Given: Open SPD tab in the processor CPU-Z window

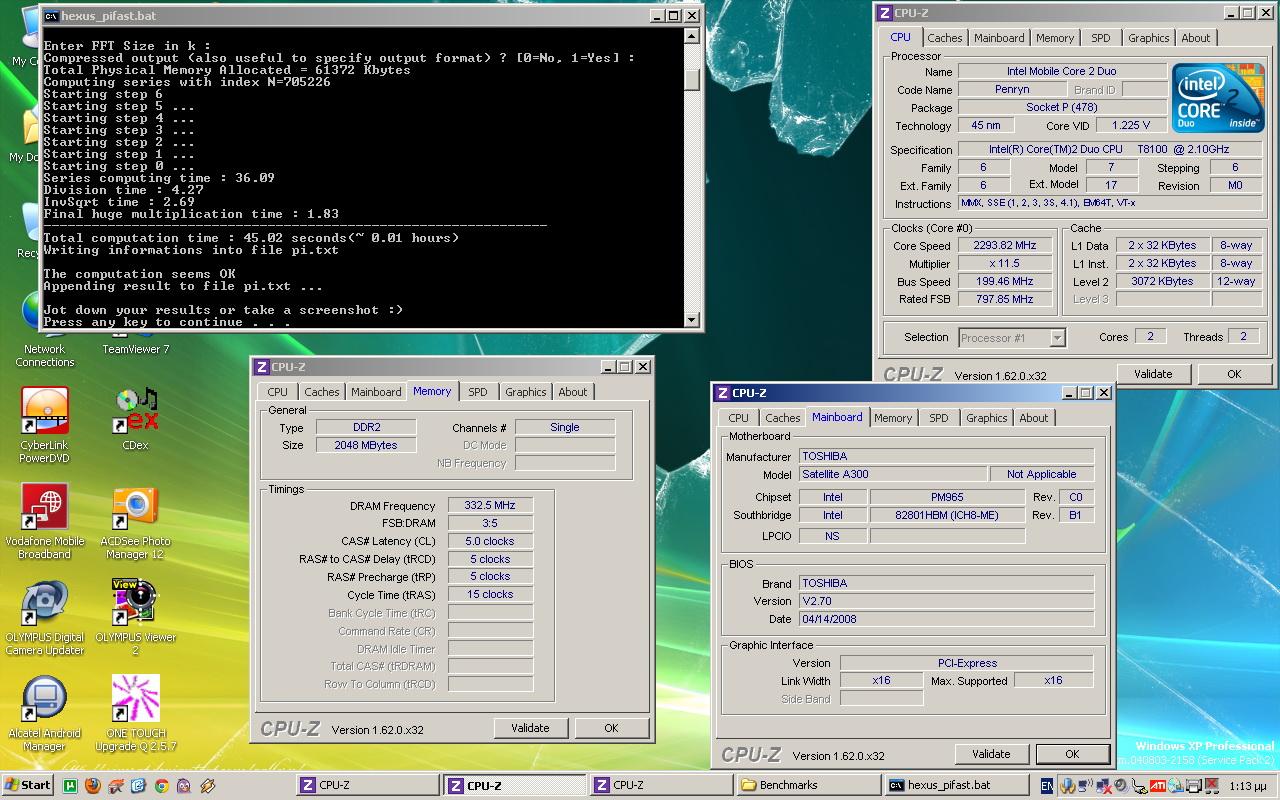Looking at the screenshot, I should click(1100, 38).
